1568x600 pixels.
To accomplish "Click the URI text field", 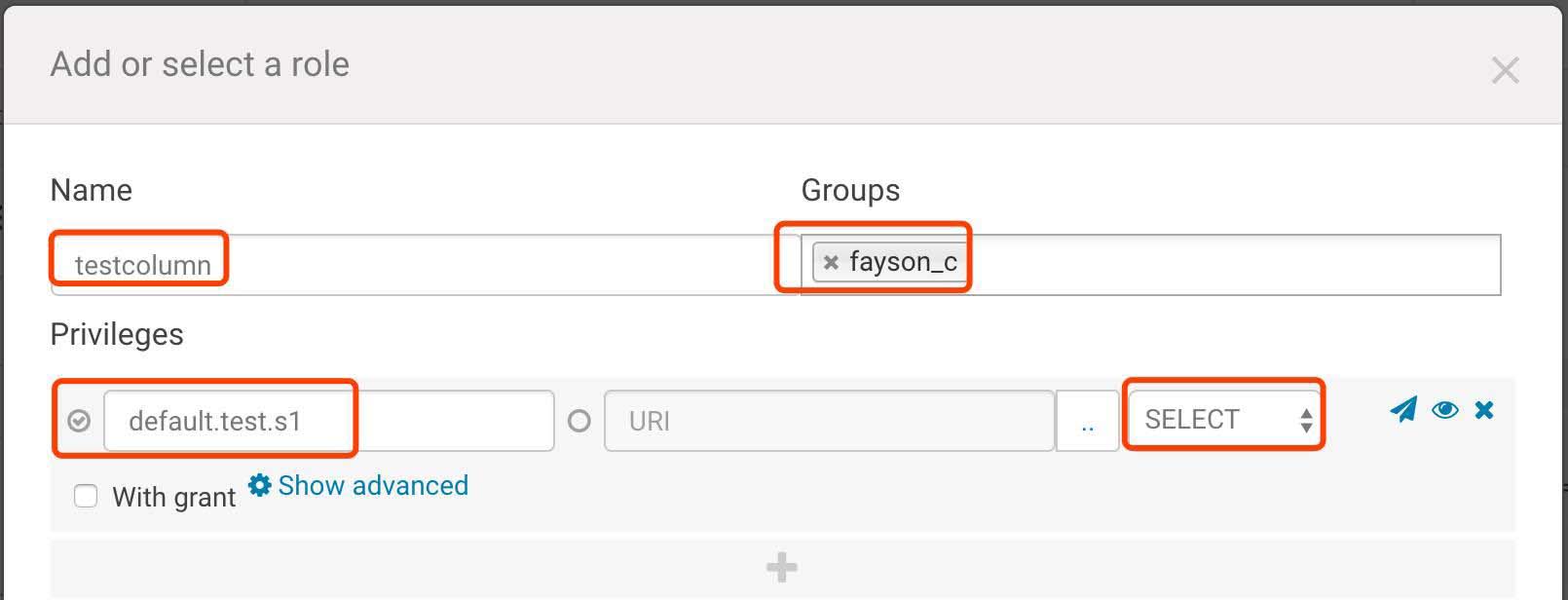I will (x=828, y=421).
